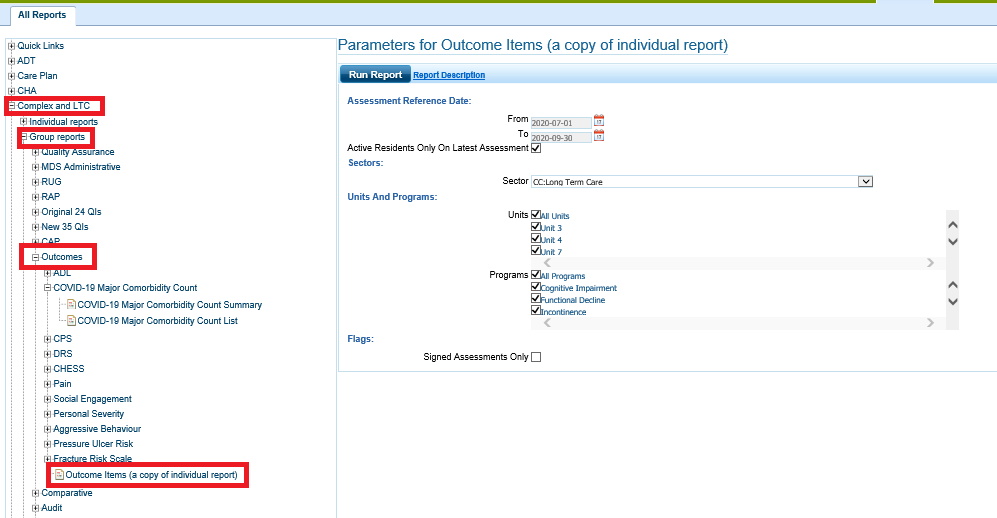Select Individual reports in the tree

63,122
